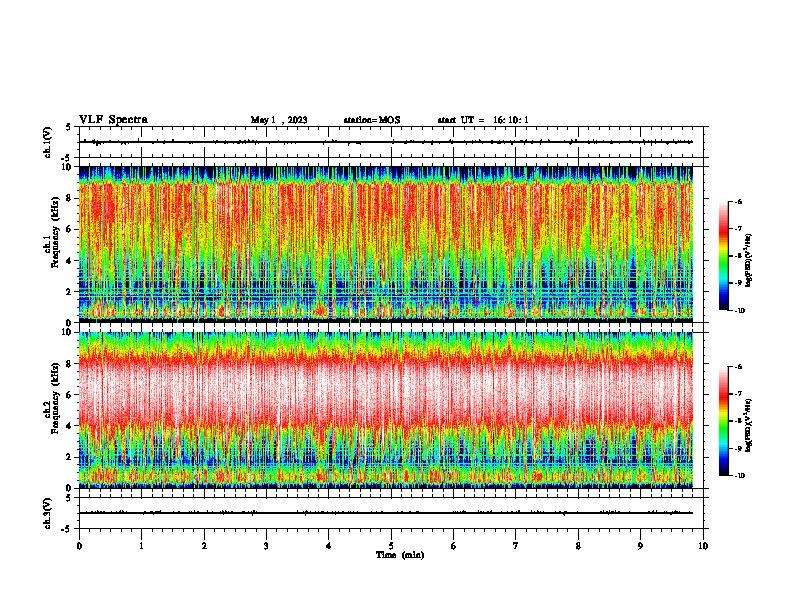Click the 'Time (min)' x-axis label
792x612 pixels.
coord(400,555)
